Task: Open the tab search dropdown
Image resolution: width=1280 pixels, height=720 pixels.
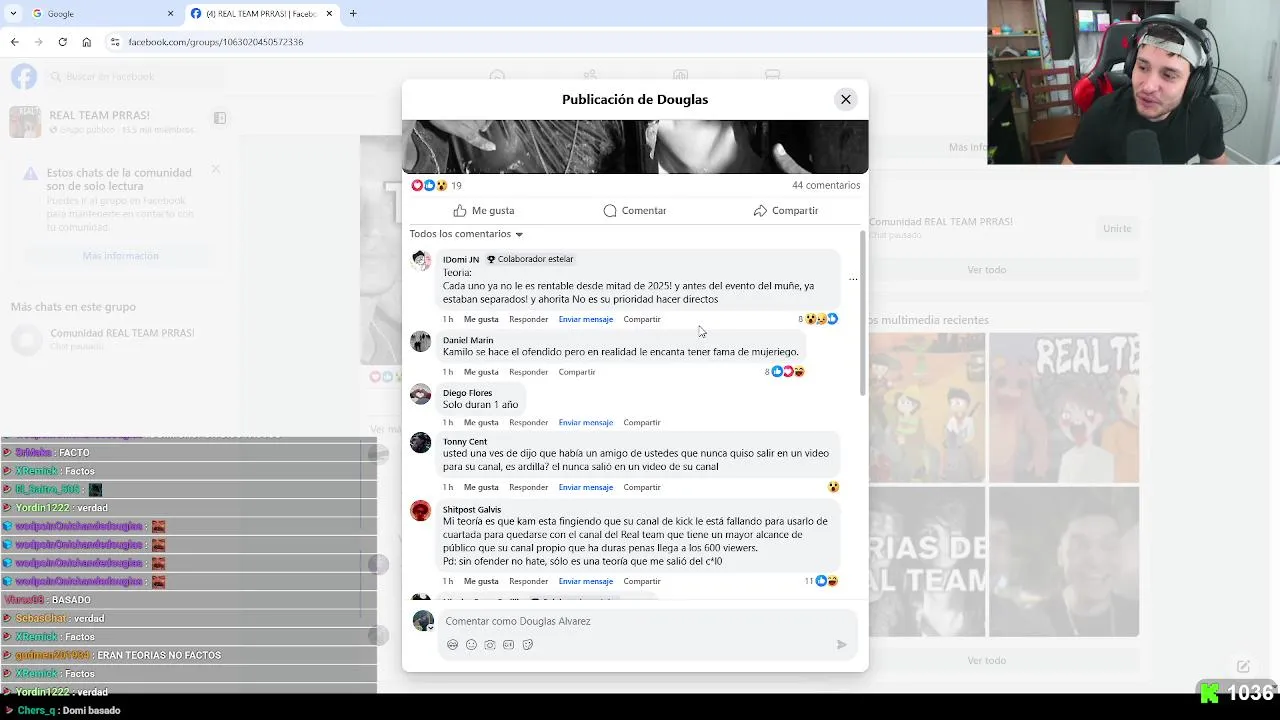Action: (x=13, y=14)
